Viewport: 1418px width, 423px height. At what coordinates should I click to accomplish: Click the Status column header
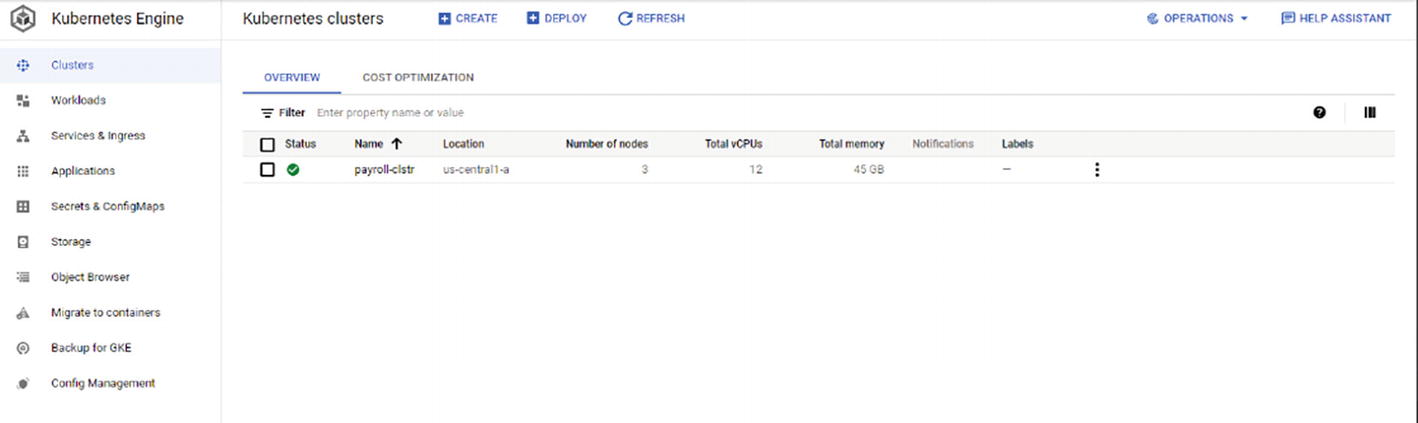(x=300, y=144)
